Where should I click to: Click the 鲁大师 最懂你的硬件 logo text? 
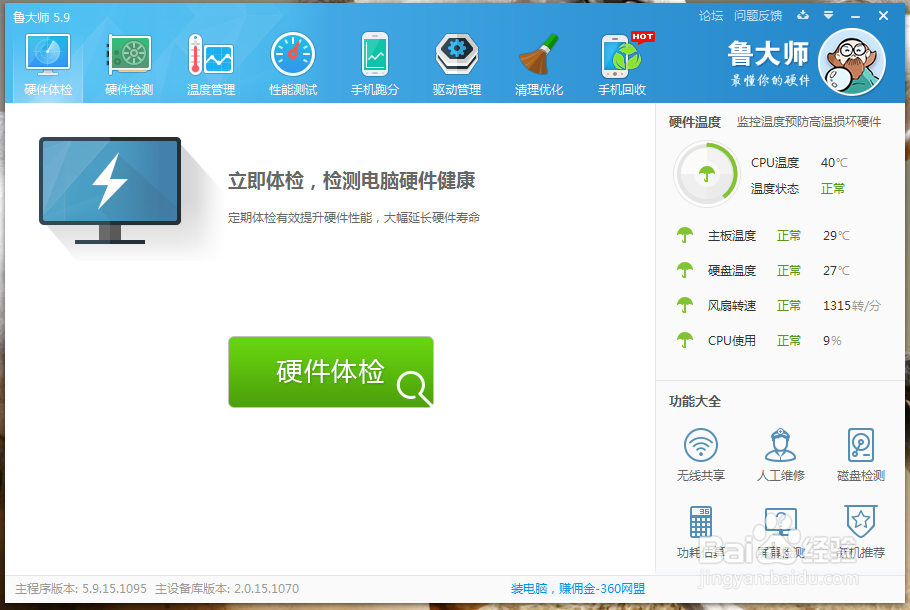tap(768, 64)
